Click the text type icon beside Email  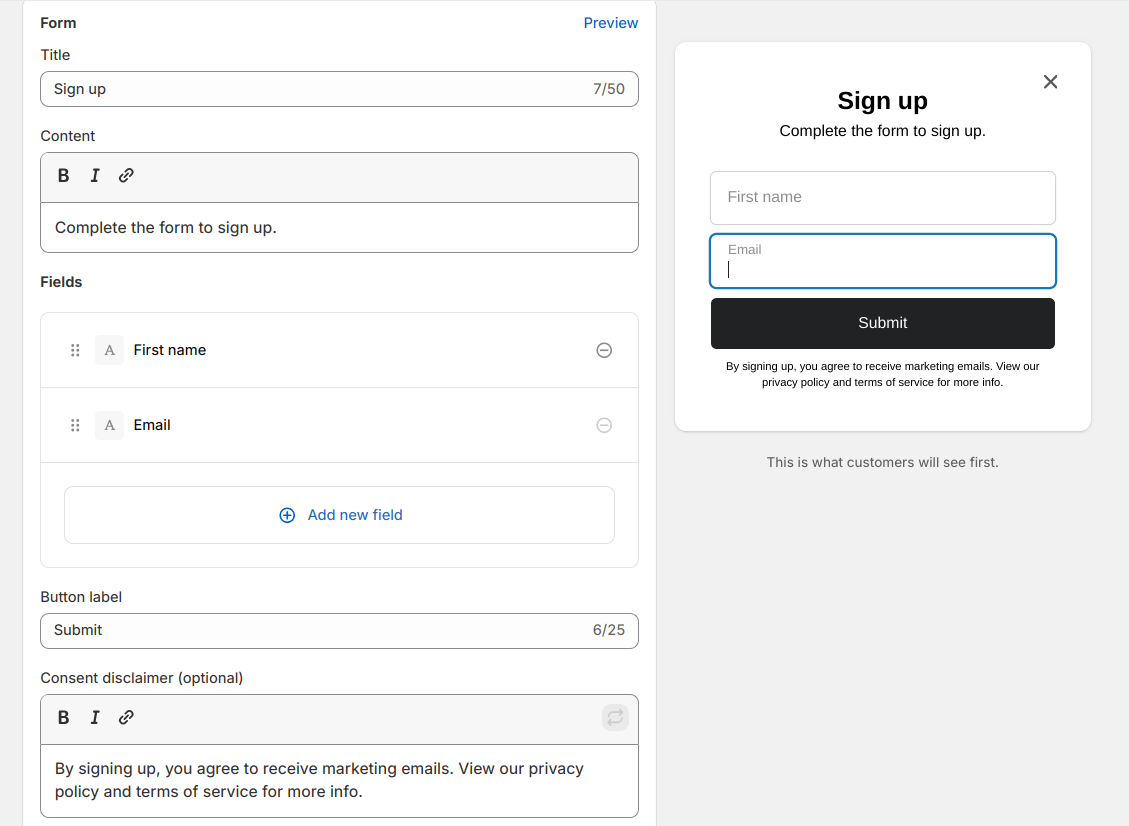pyautogui.click(x=109, y=425)
